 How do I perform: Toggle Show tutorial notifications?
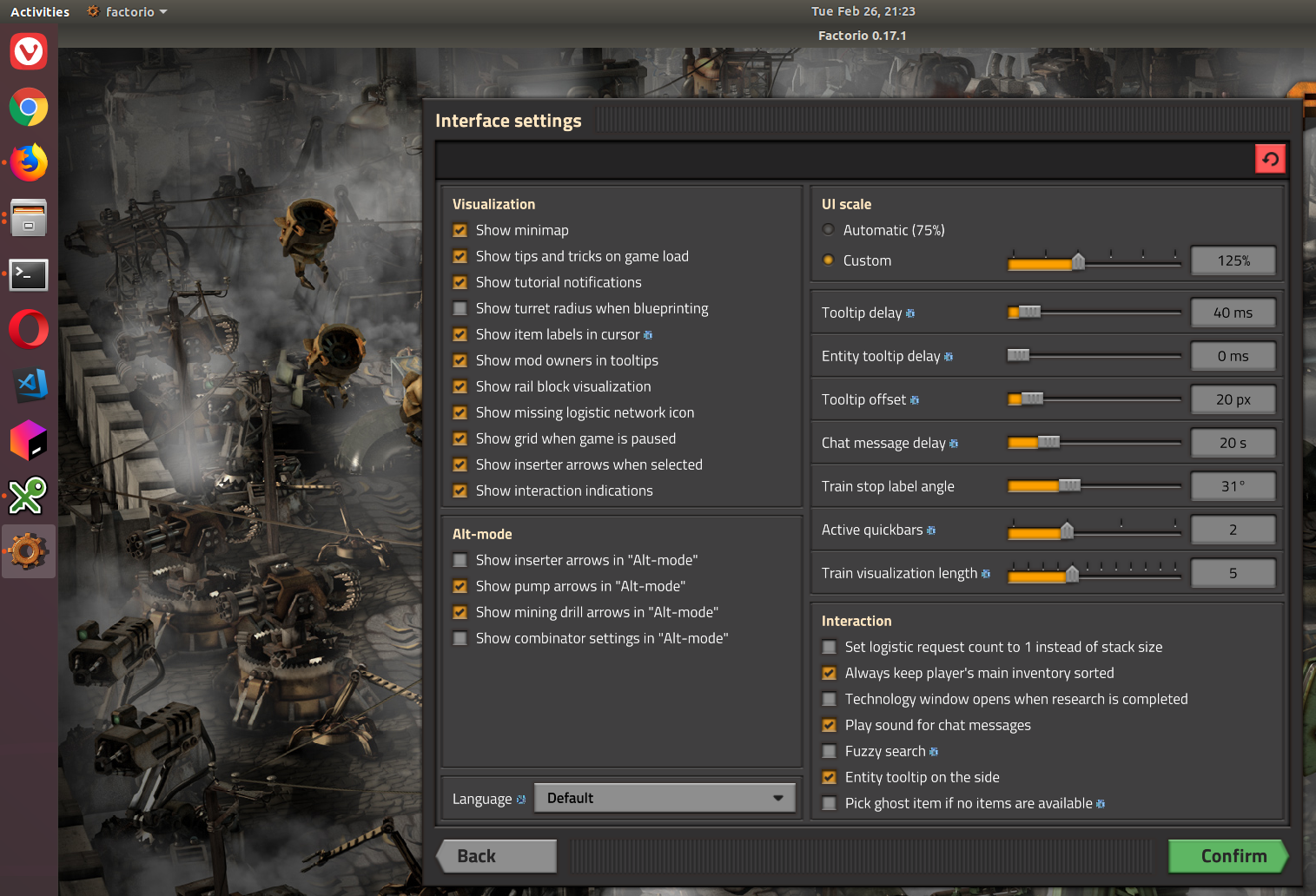pos(460,283)
